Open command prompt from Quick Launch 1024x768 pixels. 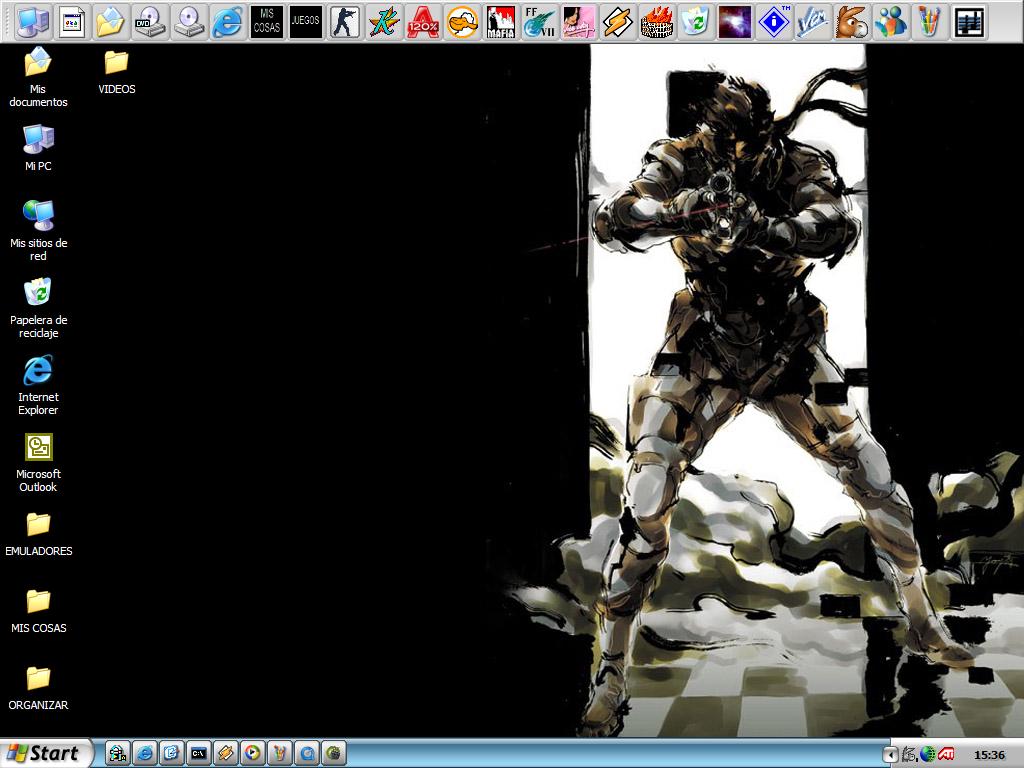(199, 753)
